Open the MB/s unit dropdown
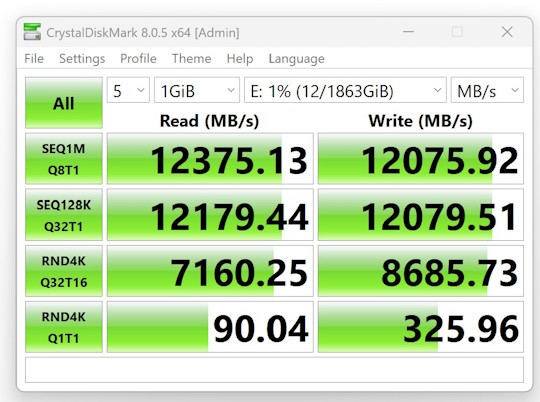Screen dimensions: 540x402 pyautogui.click(x=487, y=90)
